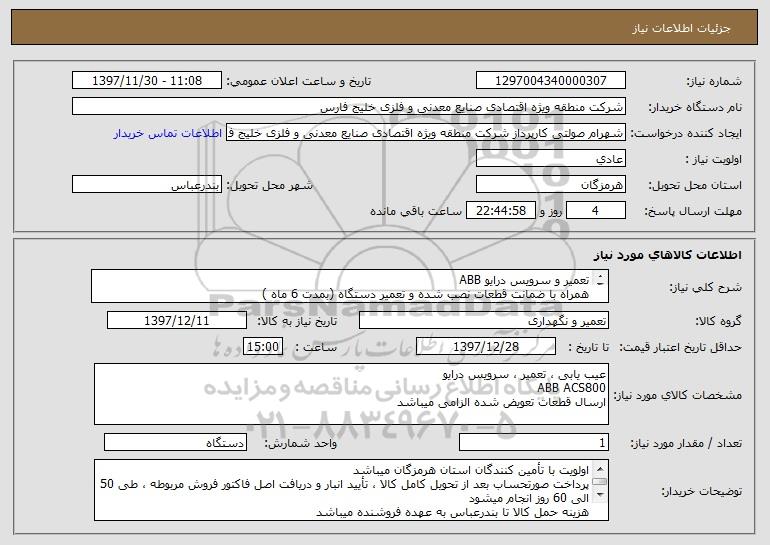Click the ساعت field showing 15:00
770x545 pixels.
(263, 347)
